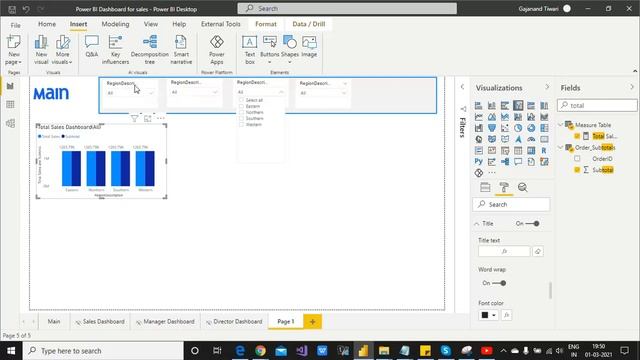Image resolution: width=640 pixels, height=360 pixels.
Task: Open the Analytics magnifier pane tab
Action: [522, 187]
